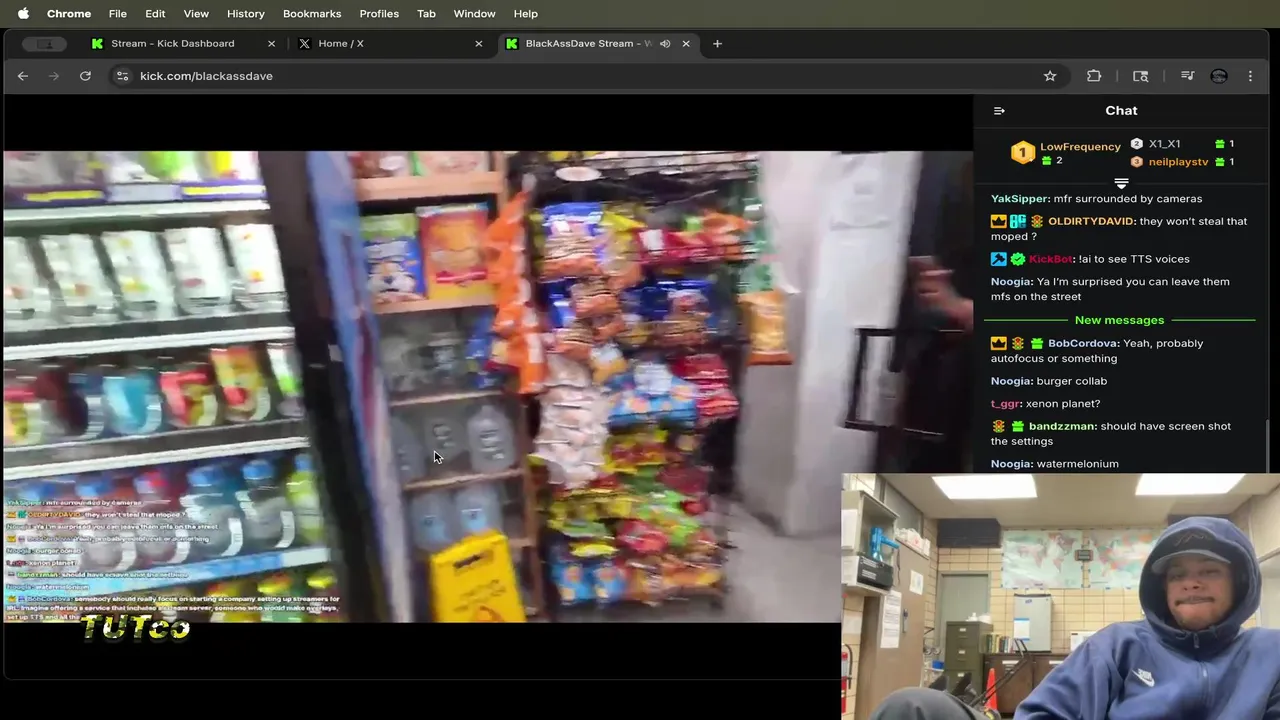The width and height of the screenshot is (1280, 720).
Task: Go back to the previous page
Action: (x=23, y=76)
